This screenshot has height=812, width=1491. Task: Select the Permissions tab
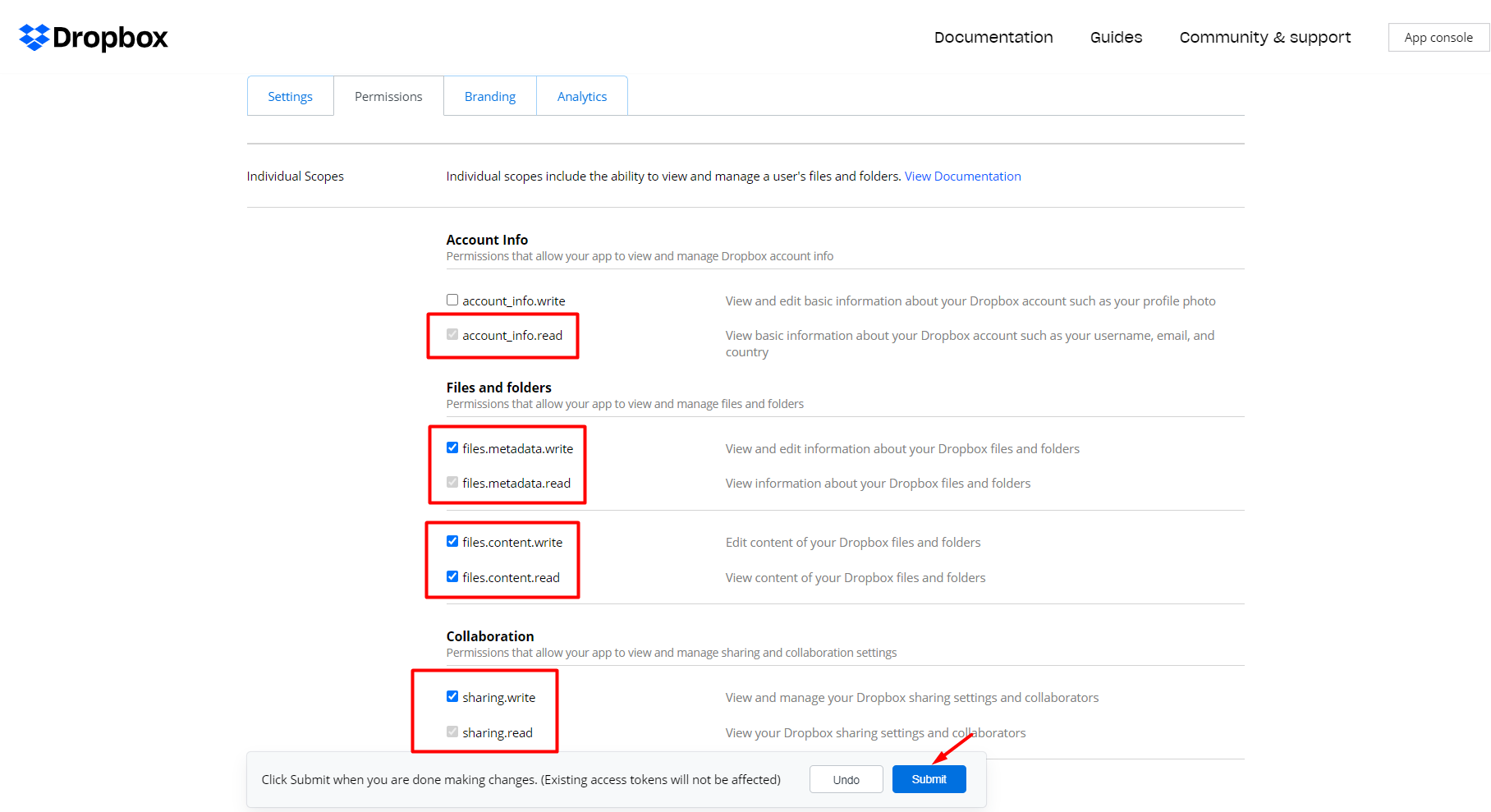coord(388,95)
